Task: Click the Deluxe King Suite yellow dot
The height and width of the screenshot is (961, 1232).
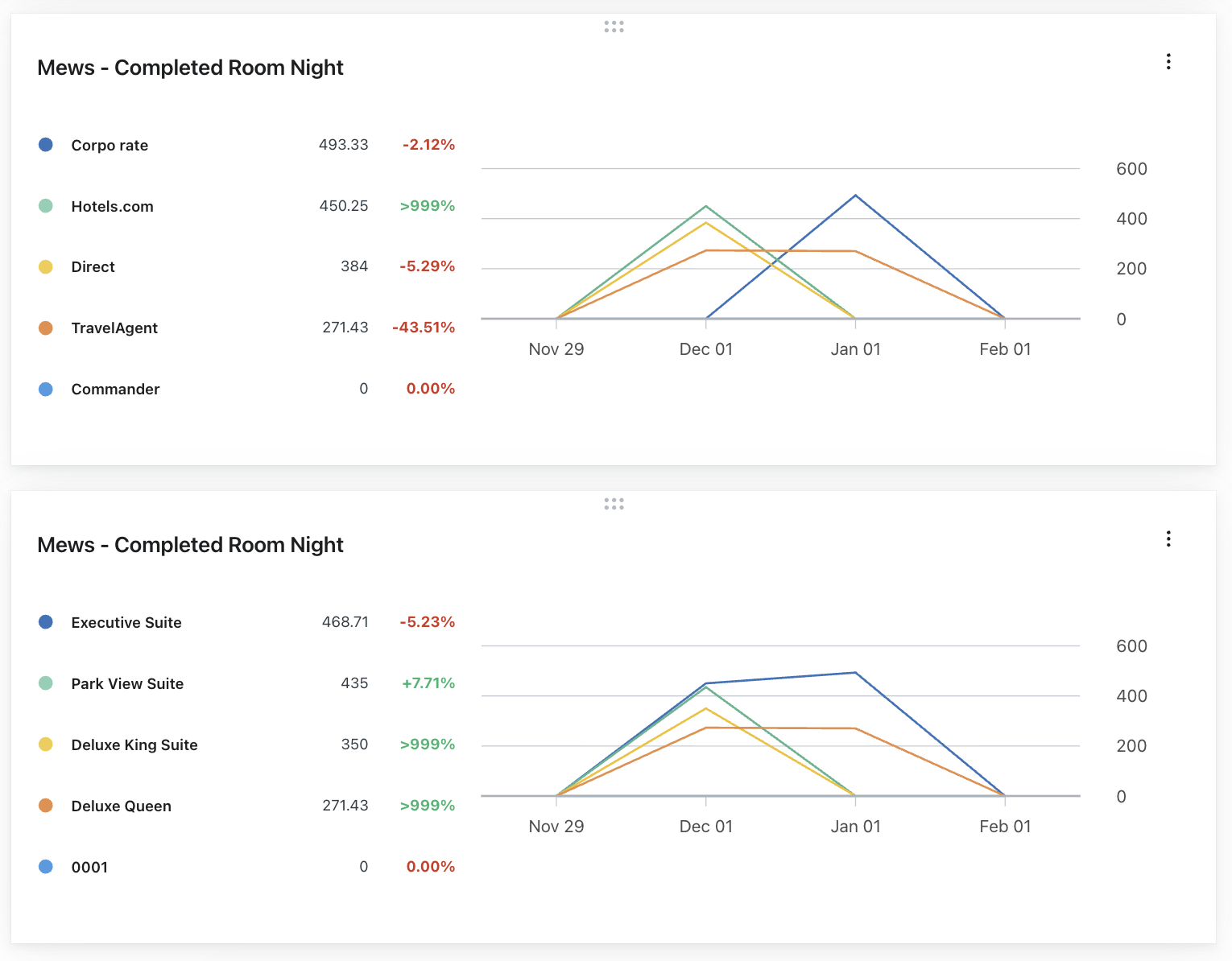Action: pyautogui.click(x=46, y=744)
